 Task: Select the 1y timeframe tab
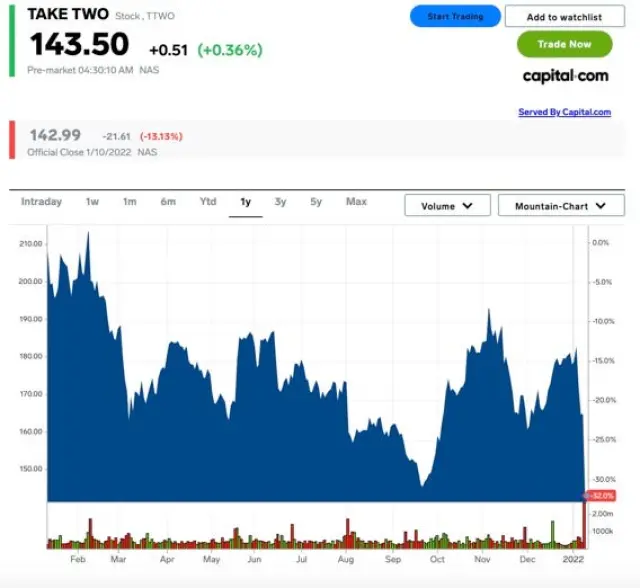click(245, 202)
